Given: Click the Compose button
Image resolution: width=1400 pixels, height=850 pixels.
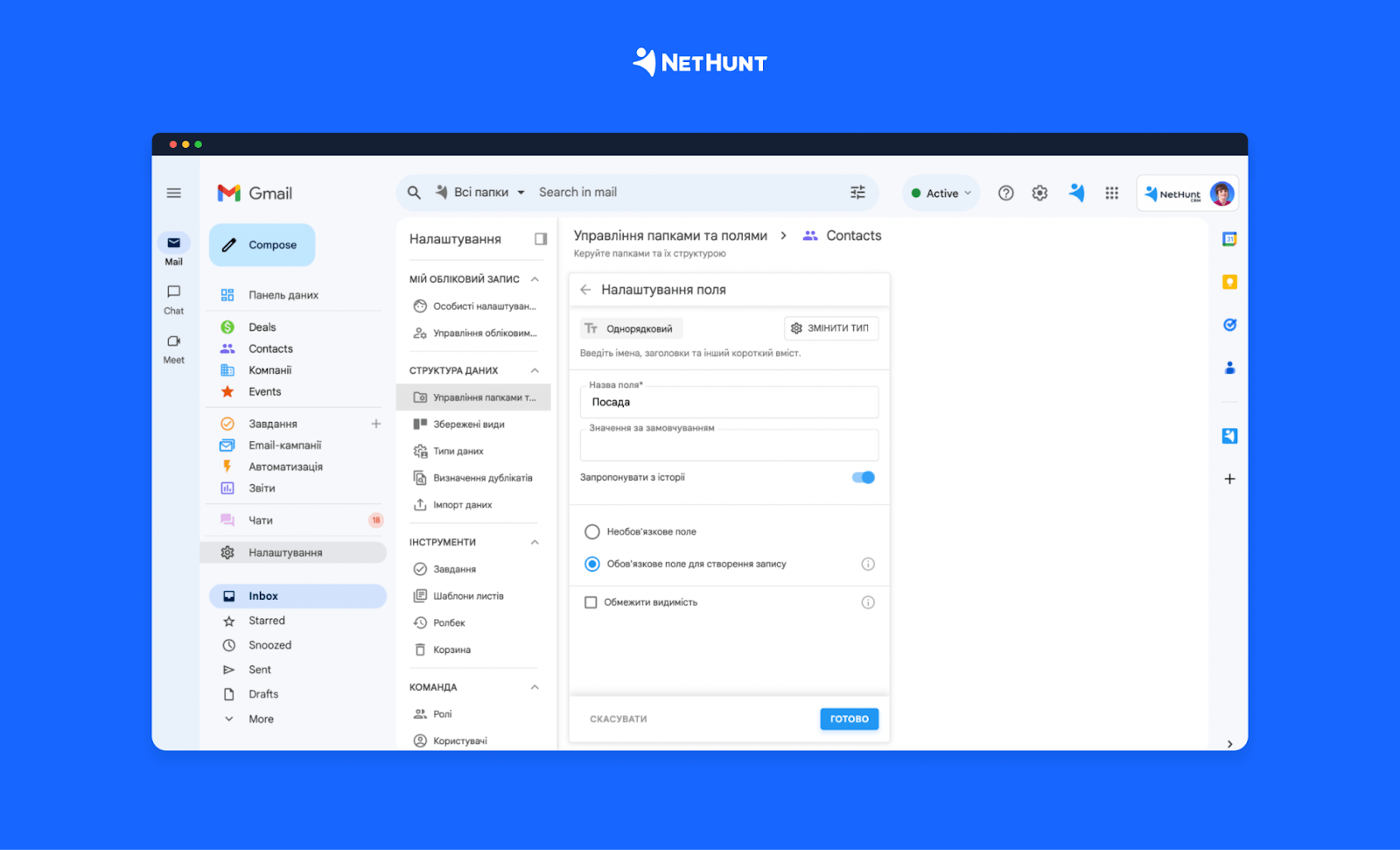Looking at the screenshot, I should [262, 245].
